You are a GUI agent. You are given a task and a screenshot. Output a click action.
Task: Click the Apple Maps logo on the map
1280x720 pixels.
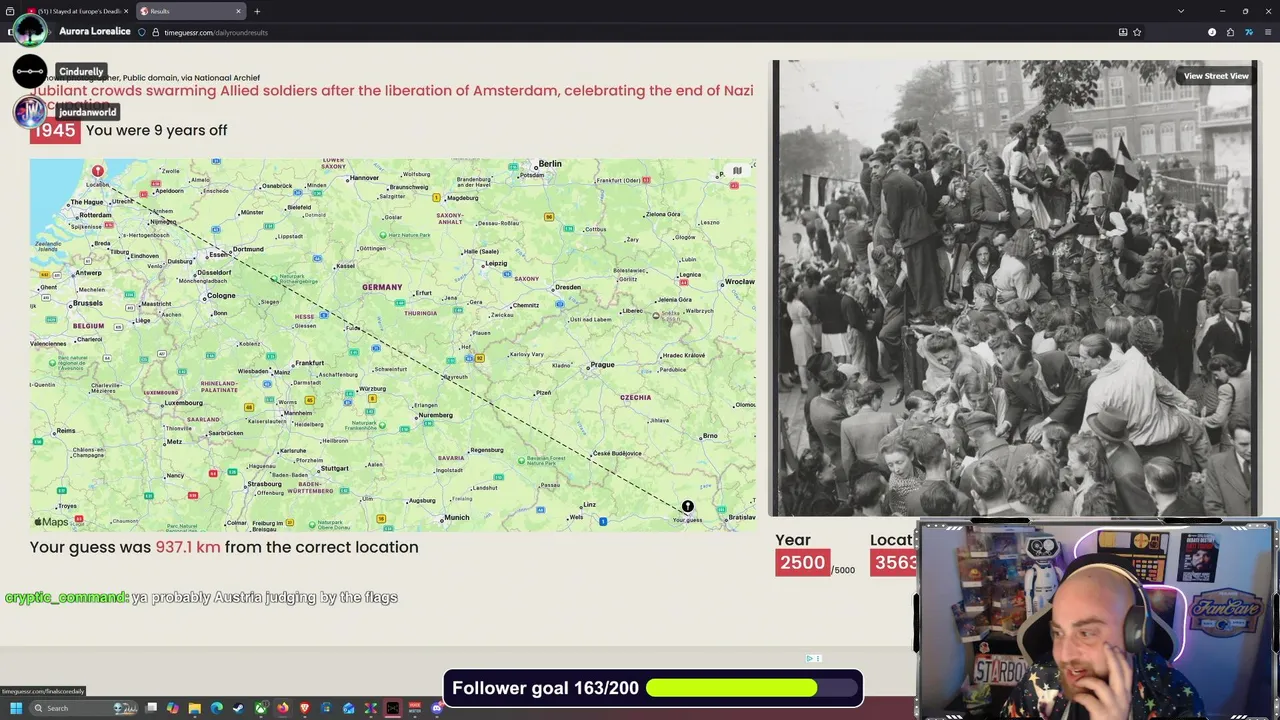coord(52,522)
